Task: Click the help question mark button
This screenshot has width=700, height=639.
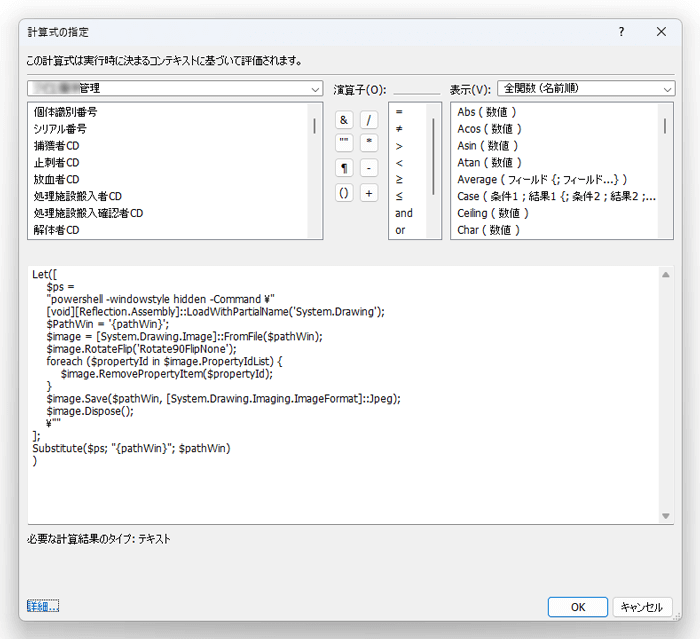Action: point(621,32)
